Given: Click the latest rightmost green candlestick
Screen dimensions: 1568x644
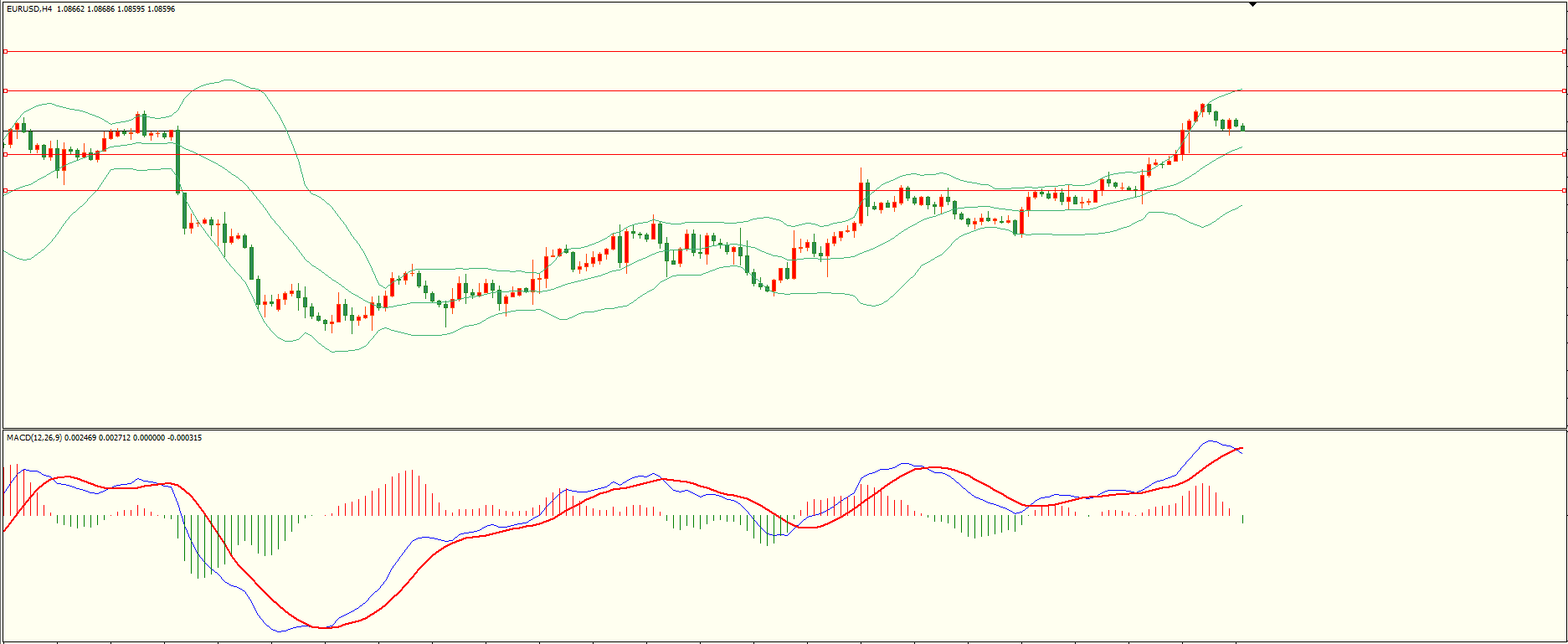Looking at the screenshot, I should pyautogui.click(x=1242, y=127).
